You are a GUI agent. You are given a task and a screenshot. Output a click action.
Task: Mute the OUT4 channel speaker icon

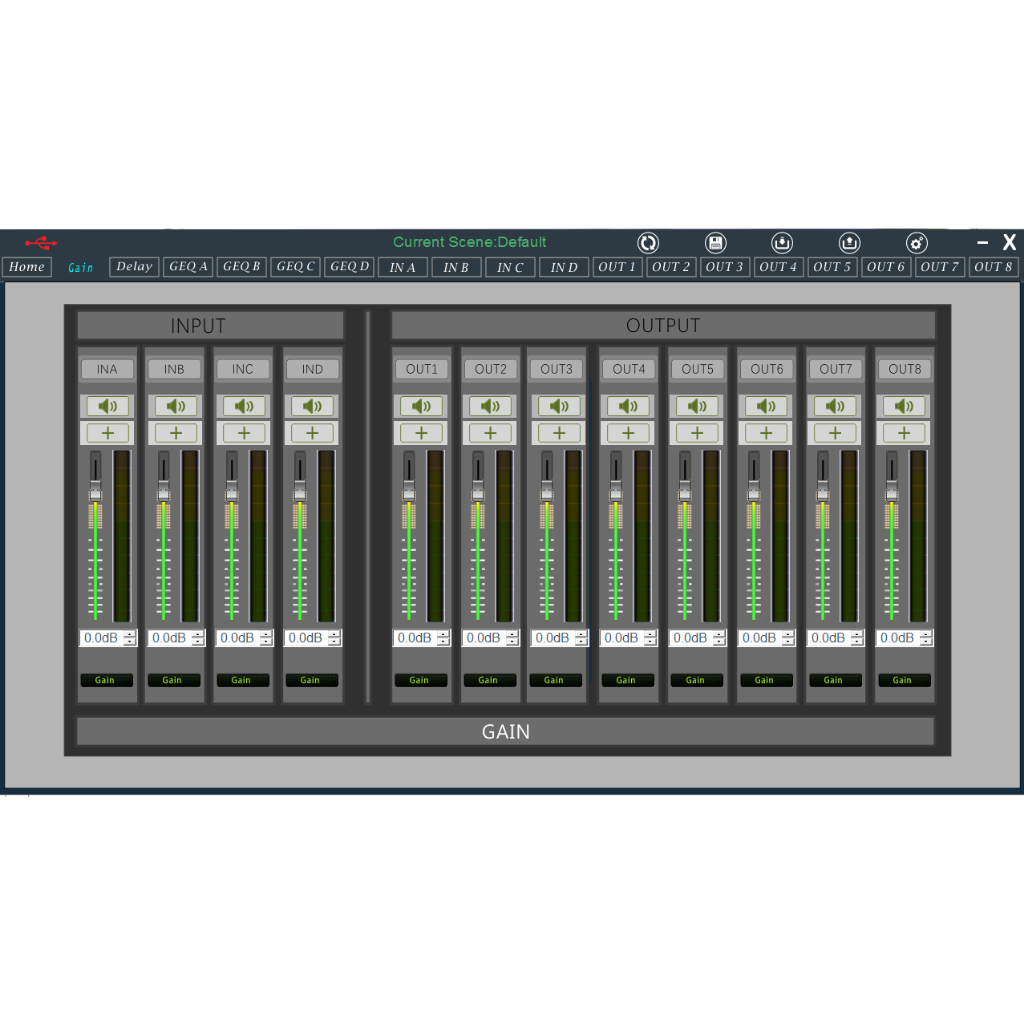(628, 406)
